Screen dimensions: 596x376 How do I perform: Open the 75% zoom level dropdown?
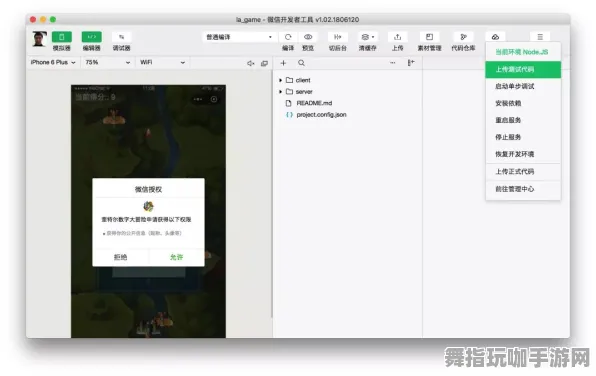108,62
